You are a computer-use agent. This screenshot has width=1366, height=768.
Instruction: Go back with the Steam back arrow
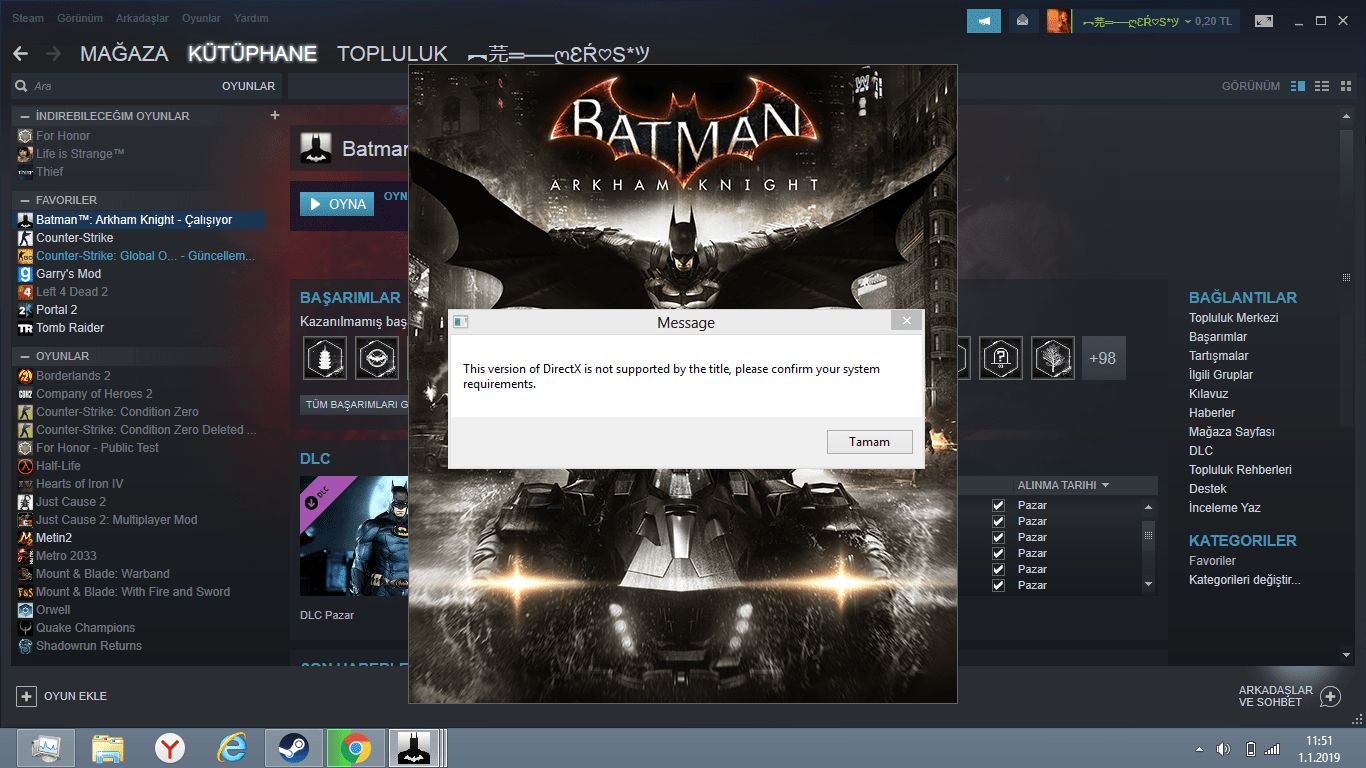click(20, 53)
